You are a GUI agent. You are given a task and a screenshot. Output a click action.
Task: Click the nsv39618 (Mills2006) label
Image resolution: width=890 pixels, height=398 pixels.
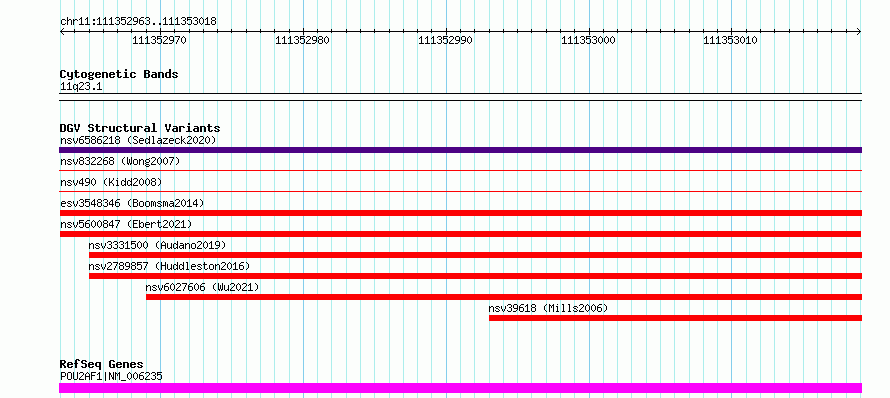click(548, 308)
